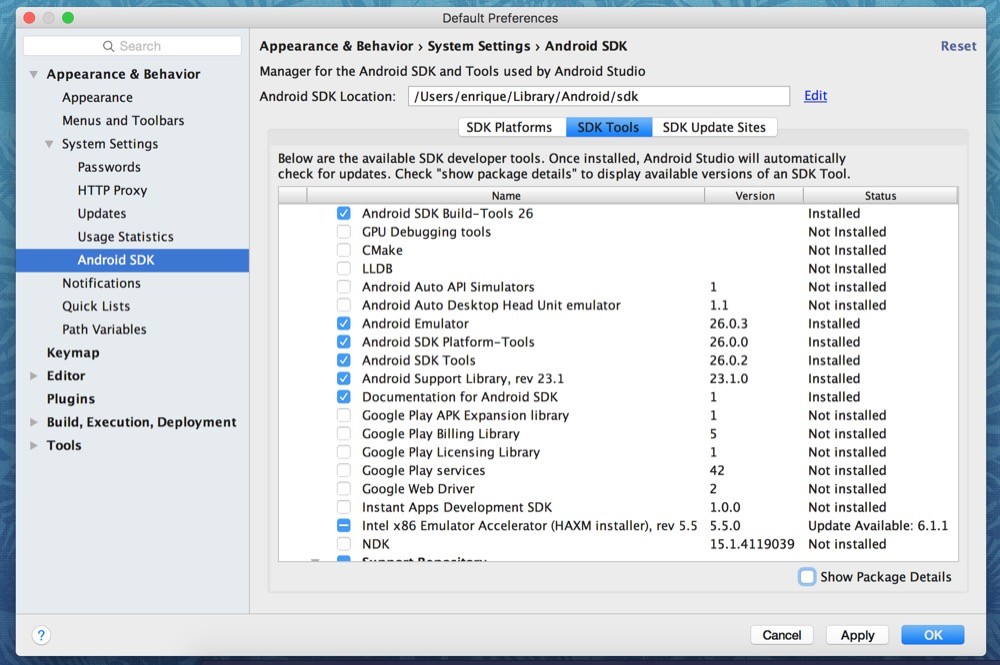Collapse the Appearance & Behavior section
The width and height of the screenshot is (1000, 665).
pos(34,74)
